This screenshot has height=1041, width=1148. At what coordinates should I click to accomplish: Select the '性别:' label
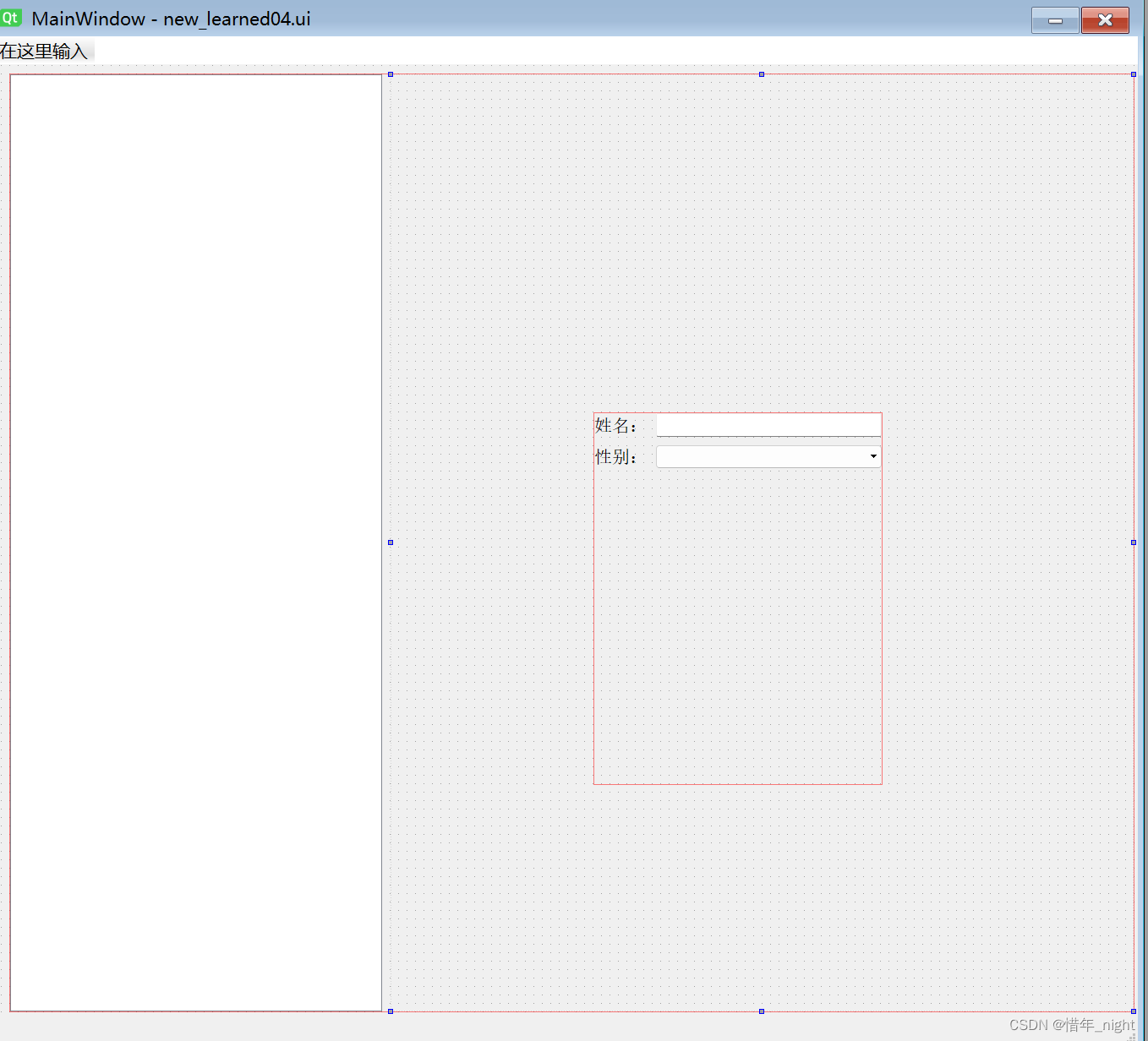pos(616,457)
